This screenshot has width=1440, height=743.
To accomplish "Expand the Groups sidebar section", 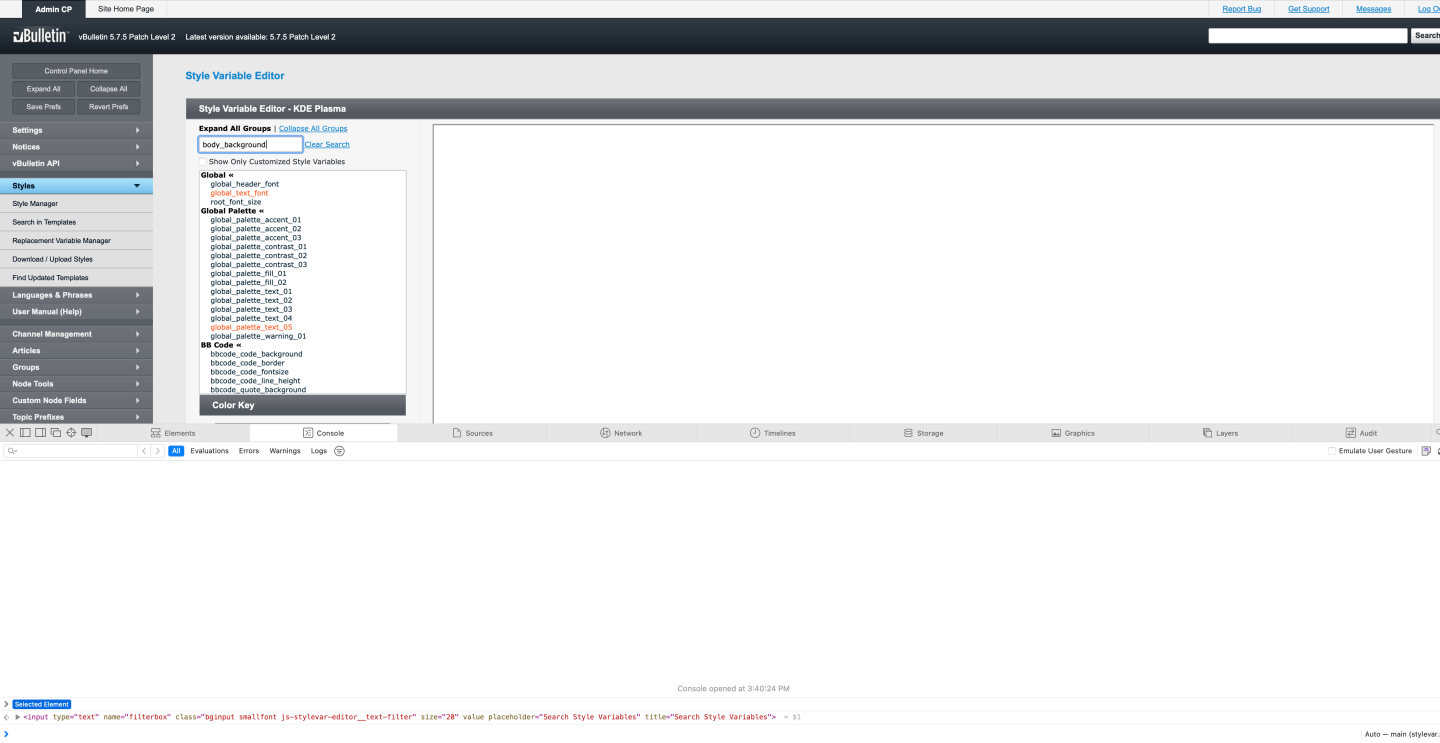I will [76, 367].
